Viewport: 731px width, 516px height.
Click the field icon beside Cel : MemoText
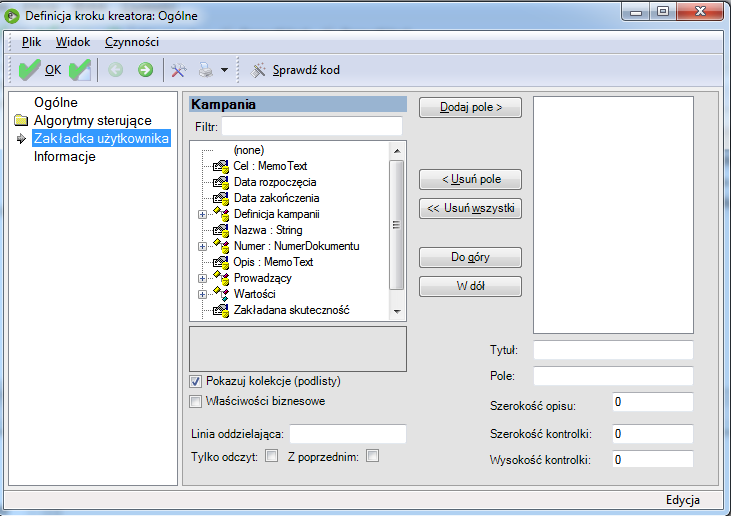click(x=221, y=166)
